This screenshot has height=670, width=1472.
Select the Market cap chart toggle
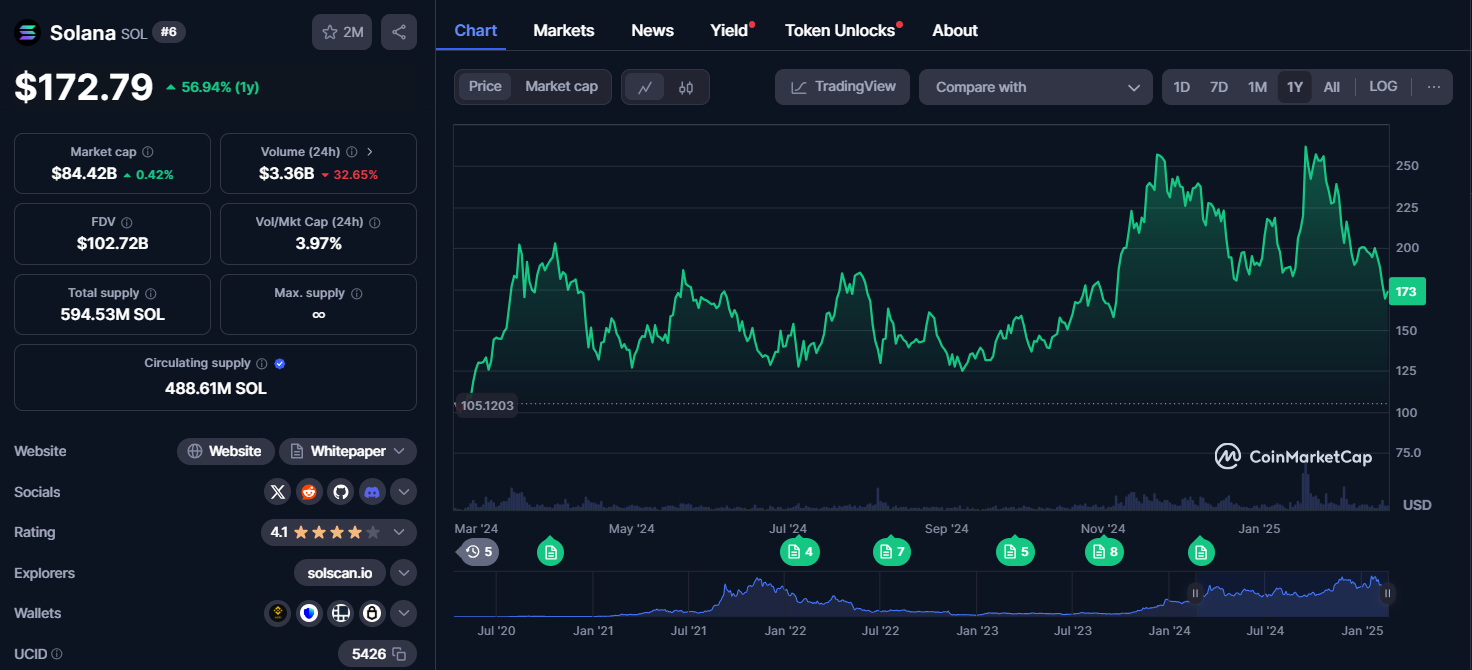click(561, 87)
